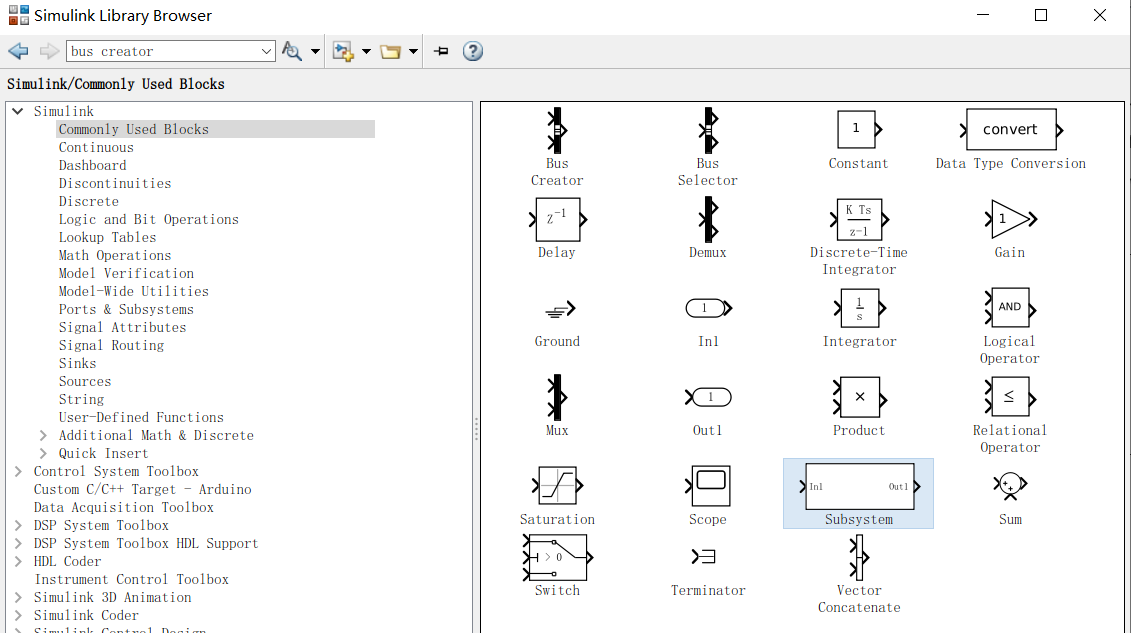Select the Constant block
This screenshot has width=1131, height=633.
tap(858, 128)
